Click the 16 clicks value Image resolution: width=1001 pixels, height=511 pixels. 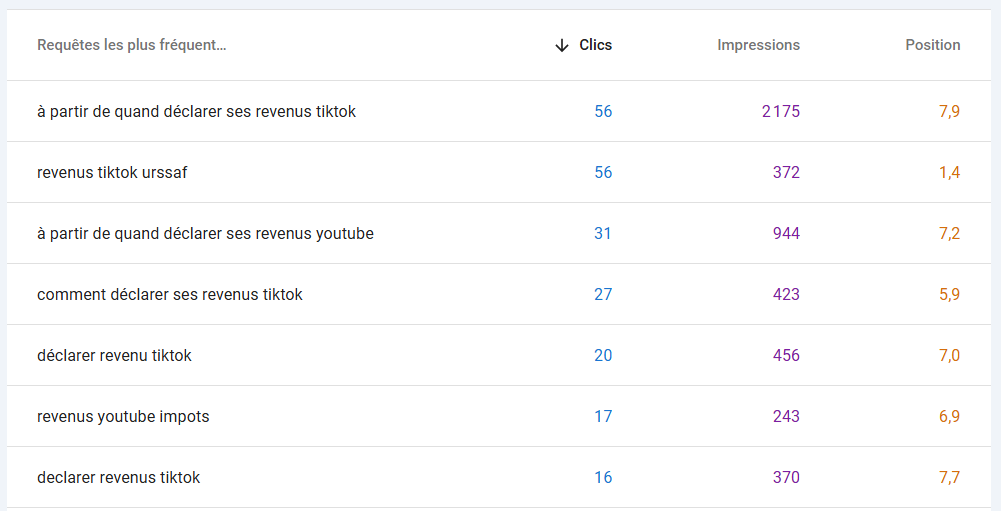pyautogui.click(x=603, y=478)
